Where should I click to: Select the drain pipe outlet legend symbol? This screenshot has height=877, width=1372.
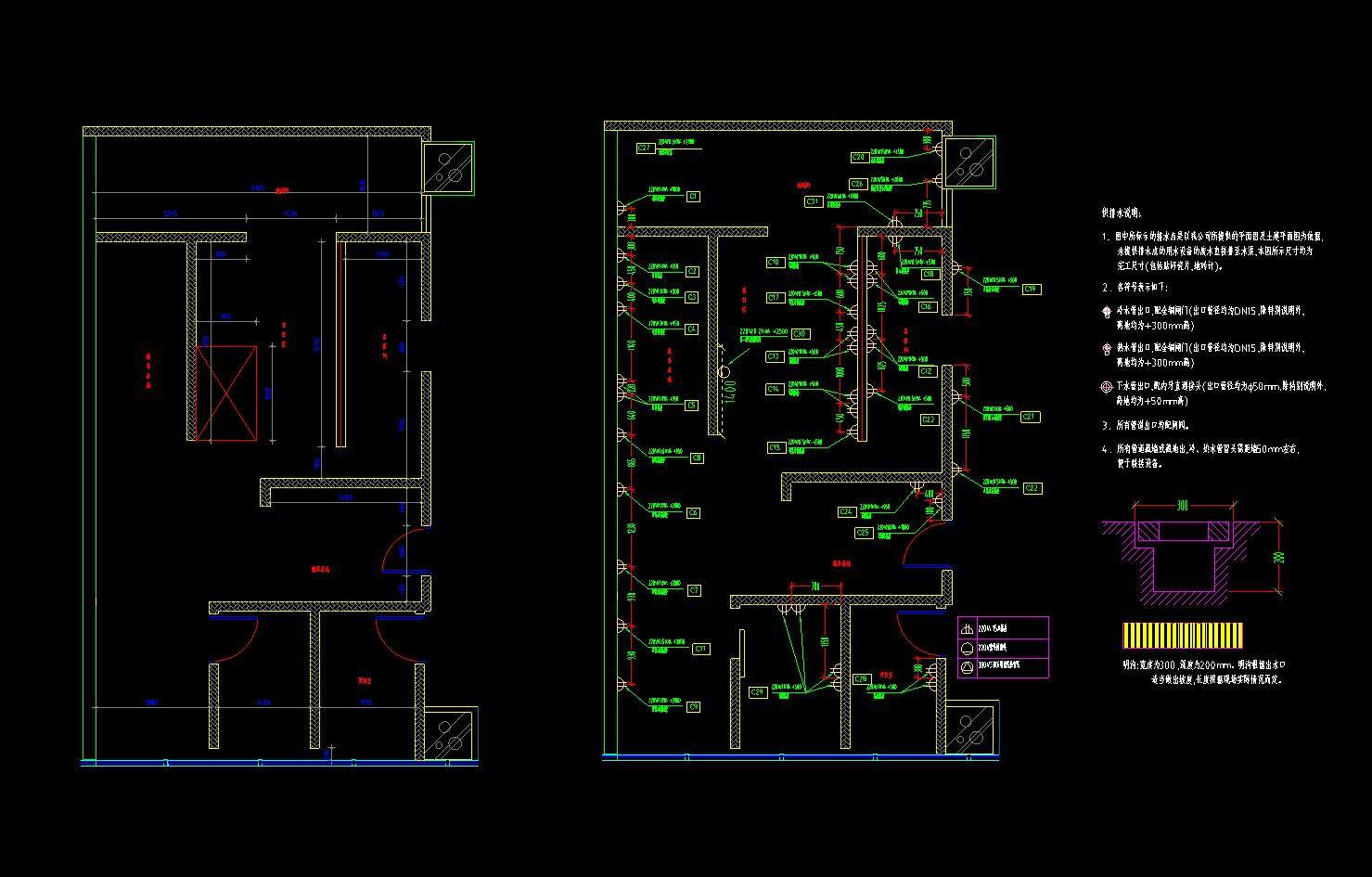click(x=1106, y=387)
